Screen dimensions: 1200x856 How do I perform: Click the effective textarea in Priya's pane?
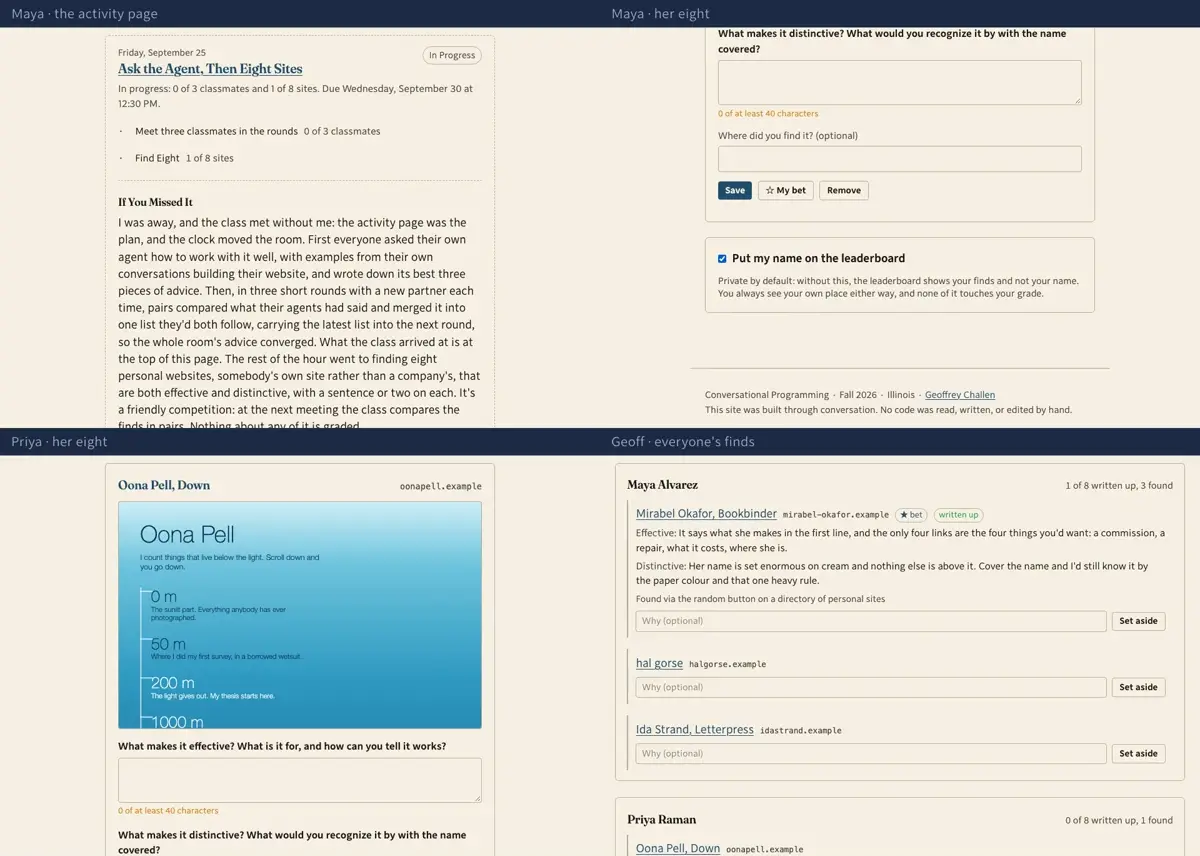300,780
